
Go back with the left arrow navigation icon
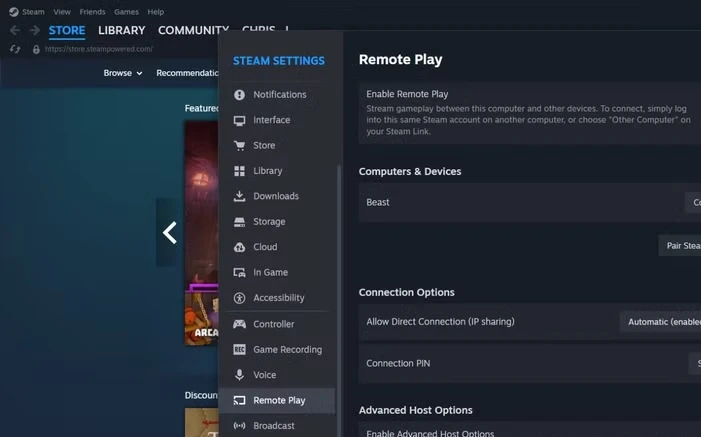(15, 30)
